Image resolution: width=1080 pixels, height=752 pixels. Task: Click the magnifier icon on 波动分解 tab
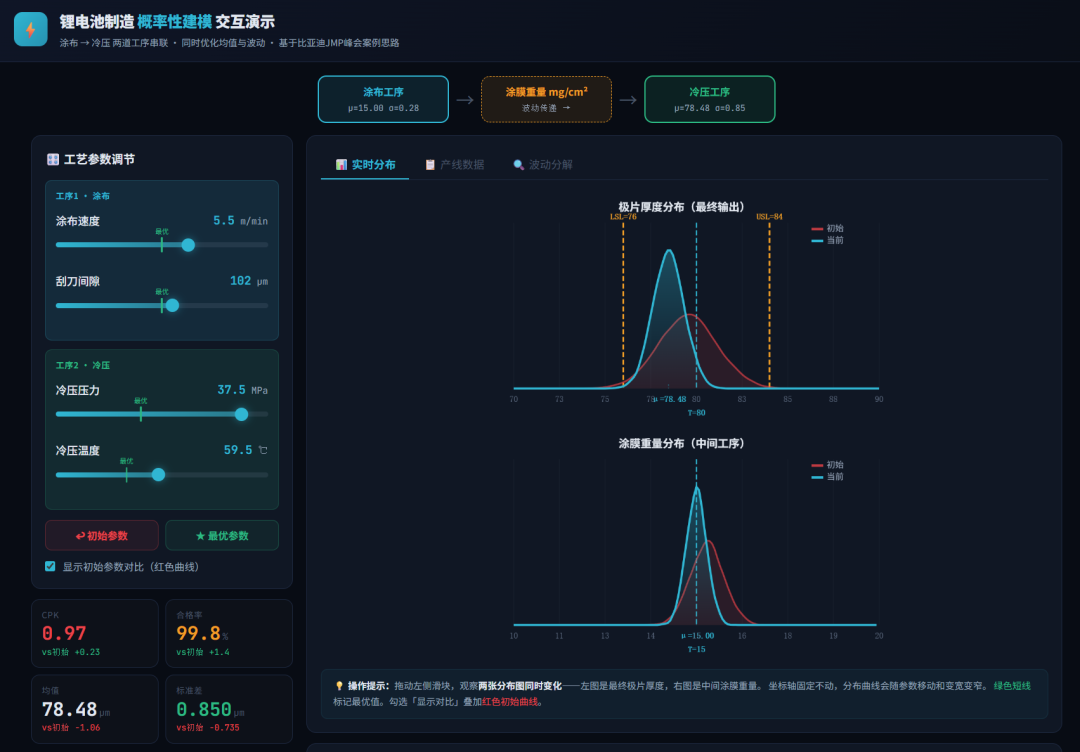pos(519,165)
